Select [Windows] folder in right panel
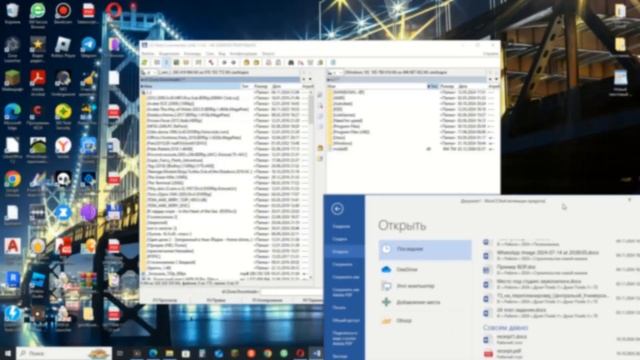 [x=342, y=144]
